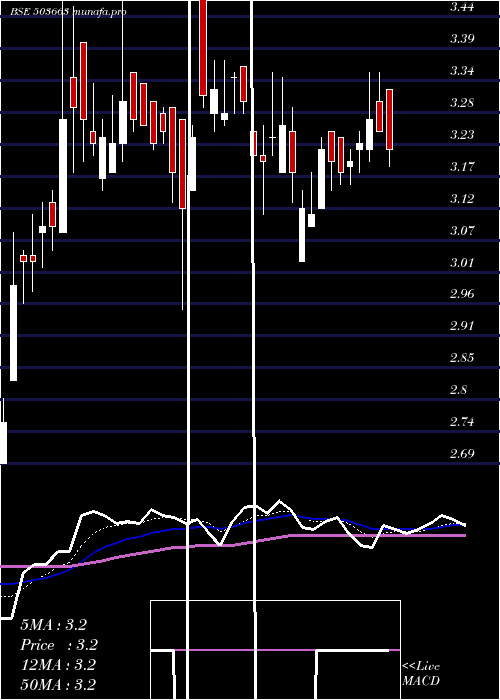Select the 3.34 price axis label
This screenshot has height=700, width=500.
click(462, 71)
